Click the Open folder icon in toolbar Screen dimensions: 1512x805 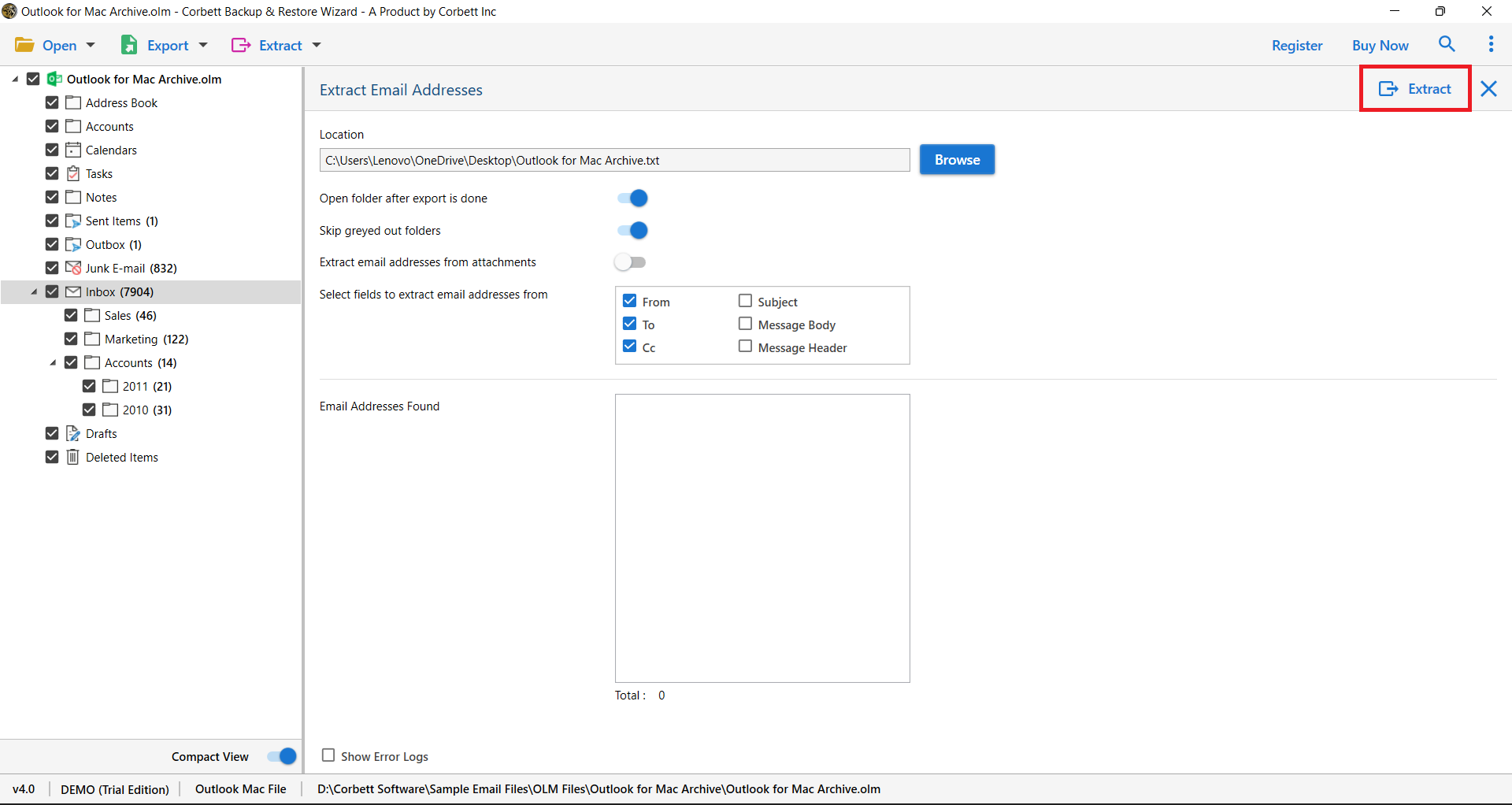pyautogui.click(x=24, y=45)
